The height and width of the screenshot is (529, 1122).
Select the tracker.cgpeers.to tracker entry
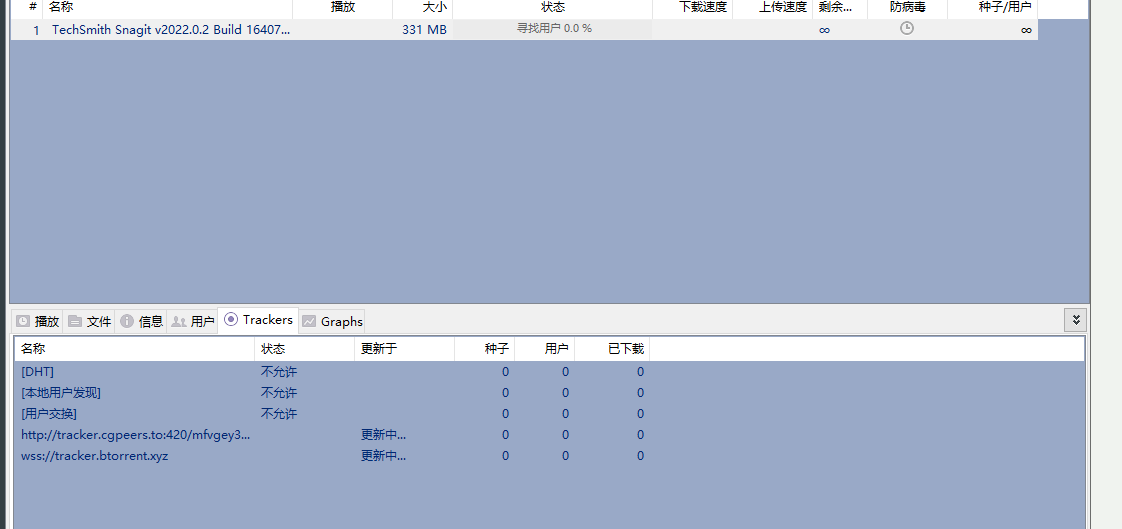coord(549,435)
